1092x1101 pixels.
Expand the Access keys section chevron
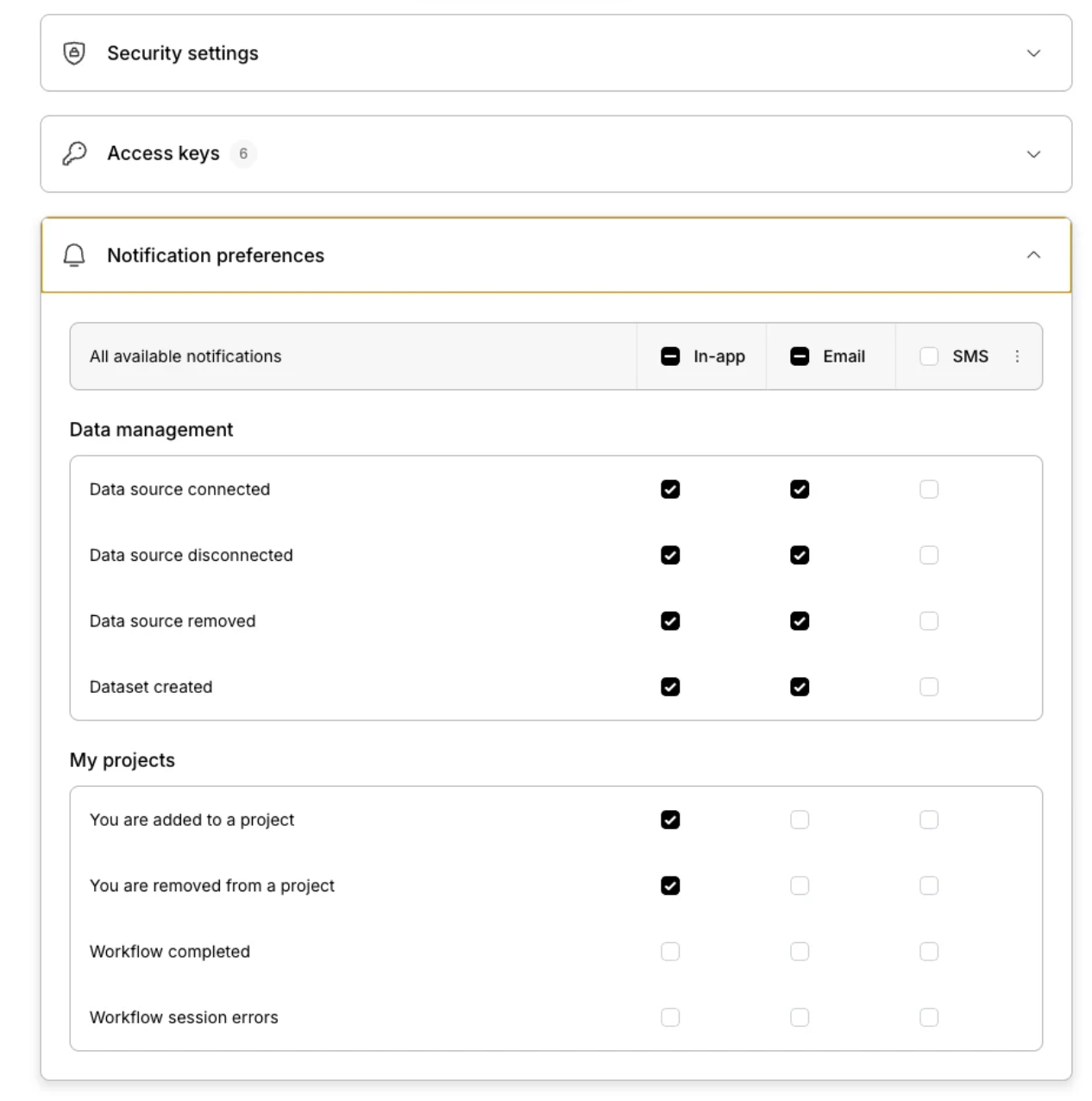(1032, 154)
